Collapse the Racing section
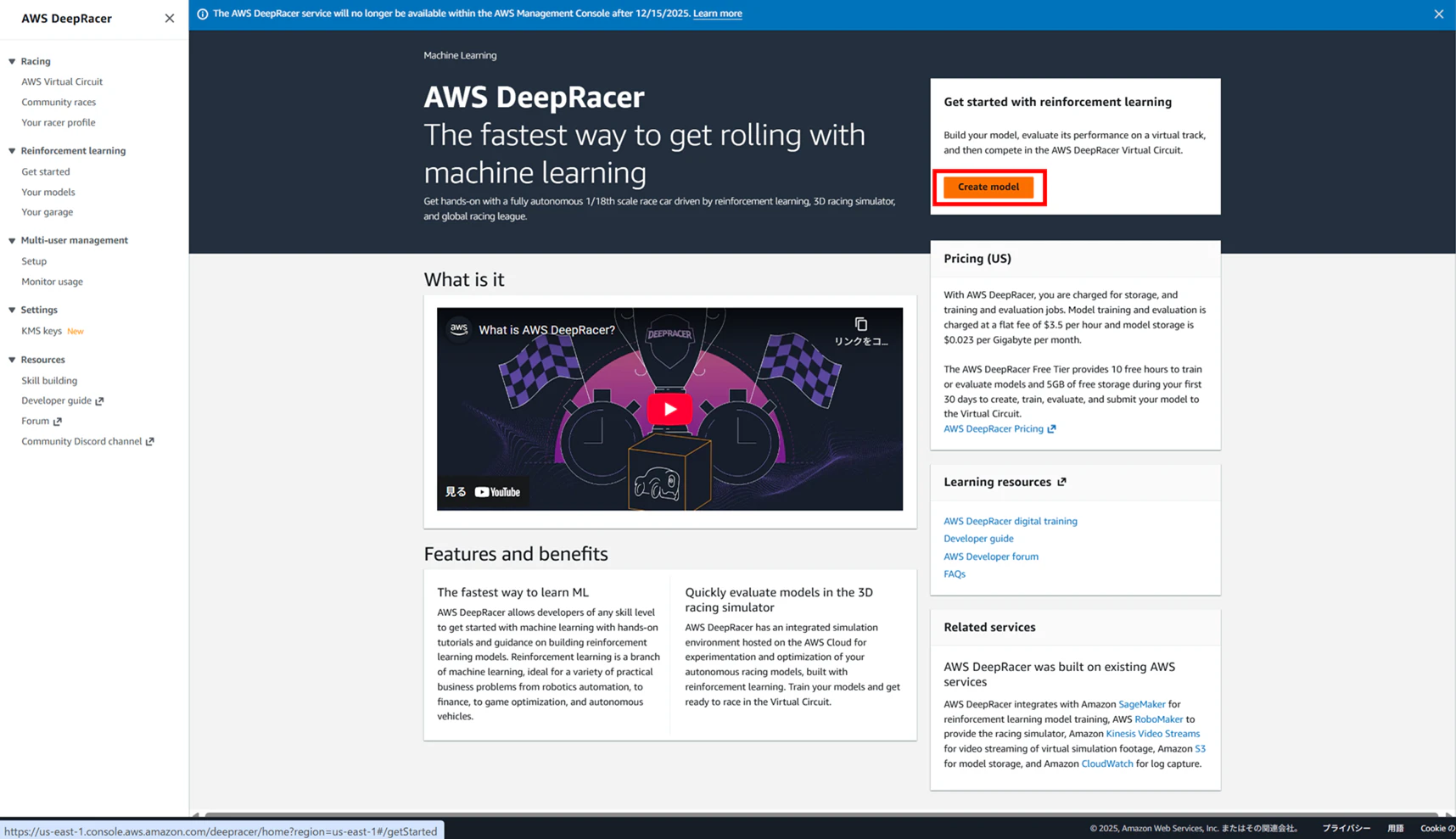Image resolution: width=1456 pixels, height=839 pixels. 12,61
